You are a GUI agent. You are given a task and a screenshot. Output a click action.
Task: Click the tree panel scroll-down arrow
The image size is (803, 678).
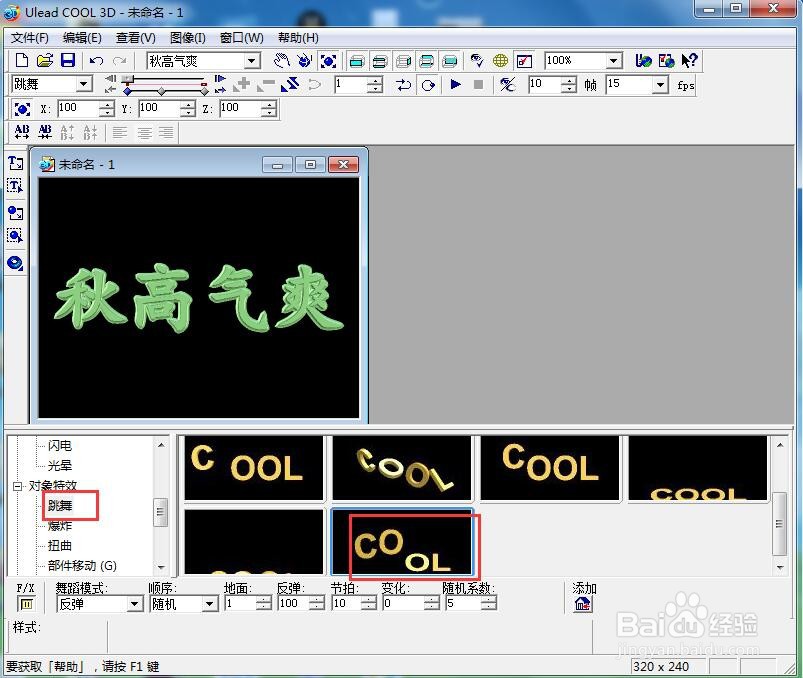tap(161, 567)
